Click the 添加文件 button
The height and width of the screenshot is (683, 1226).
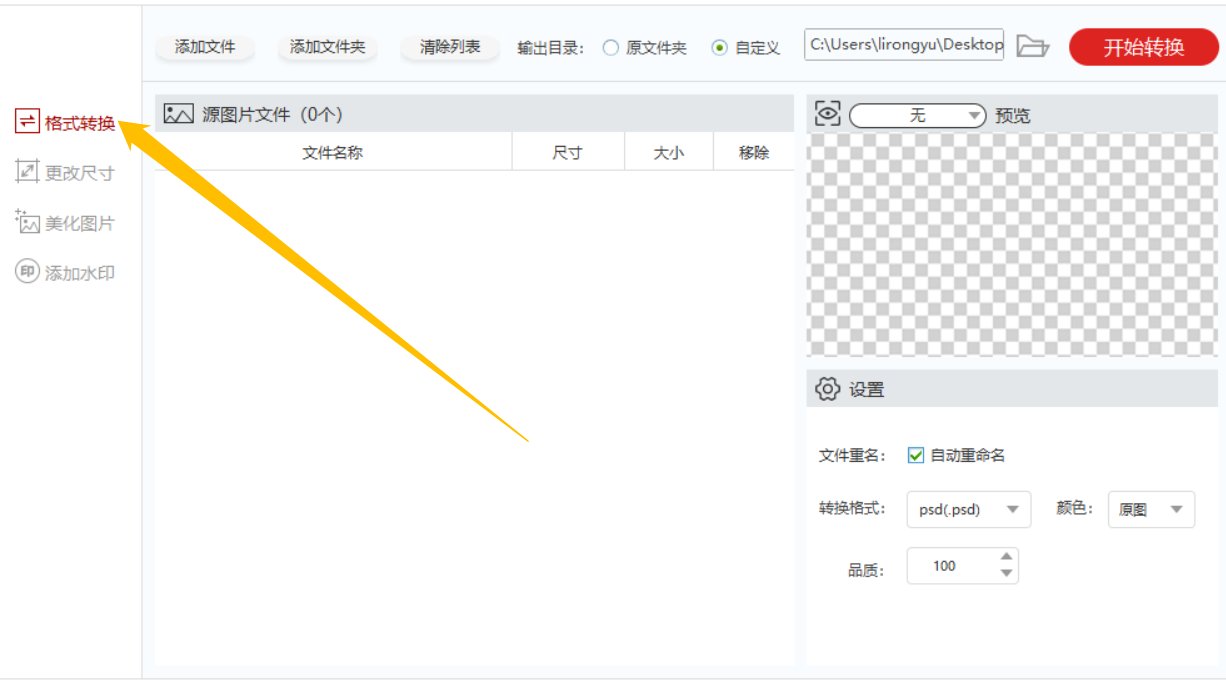click(x=205, y=45)
